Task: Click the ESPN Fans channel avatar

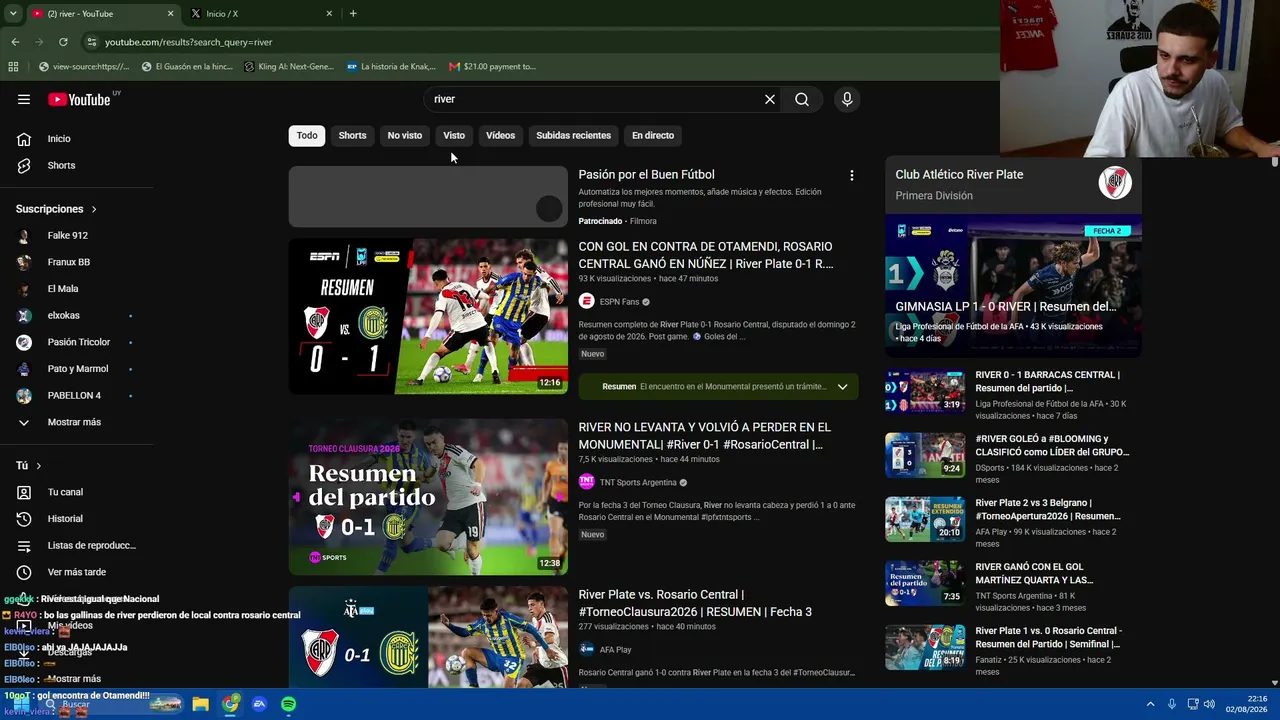Action: pos(587,301)
